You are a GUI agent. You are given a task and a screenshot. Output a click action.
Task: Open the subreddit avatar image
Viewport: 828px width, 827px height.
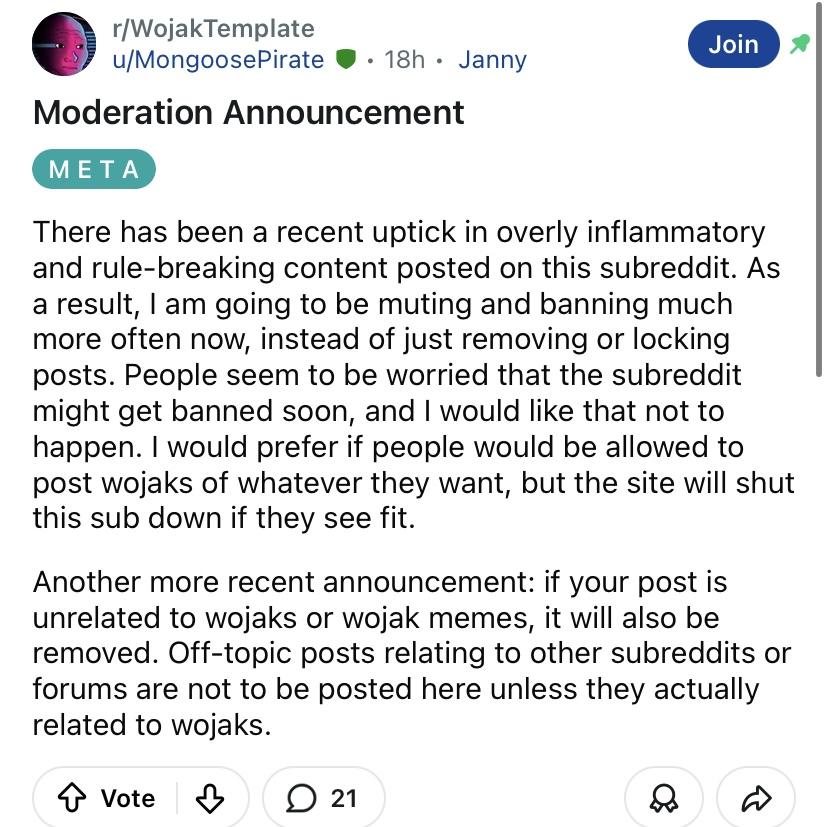[64, 44]
